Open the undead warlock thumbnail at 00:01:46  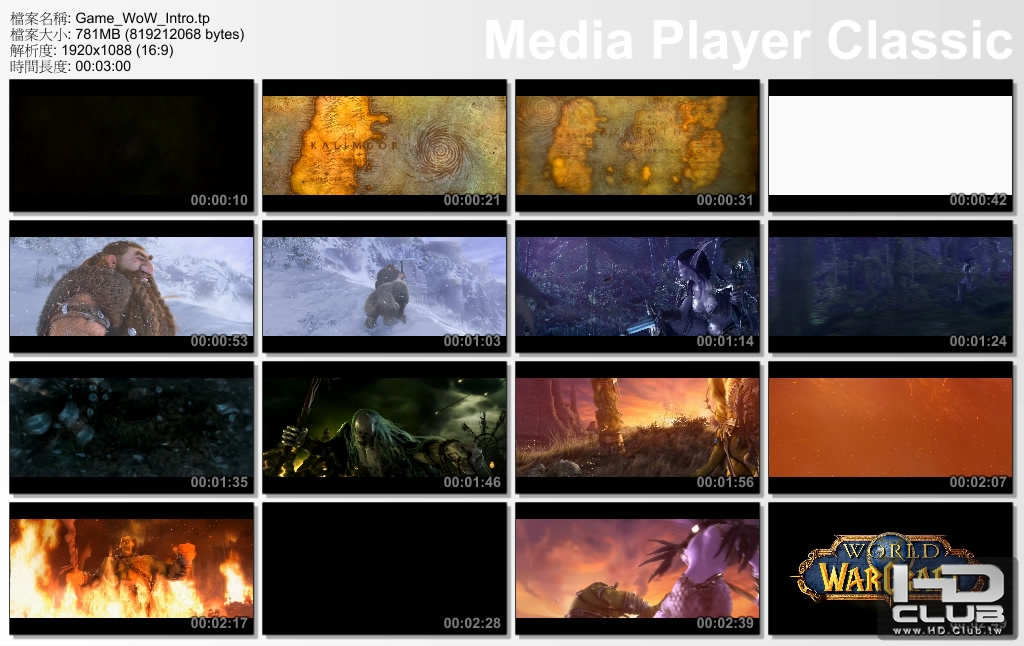pyautogui.click(x=384, y=427)
